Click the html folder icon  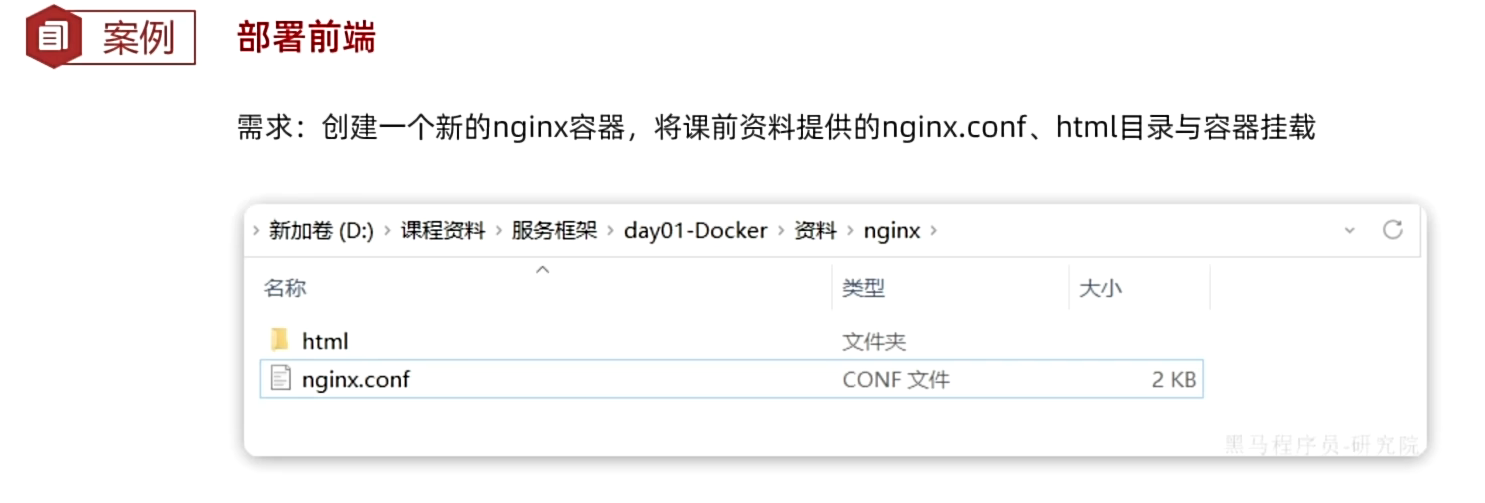point(280,340)
